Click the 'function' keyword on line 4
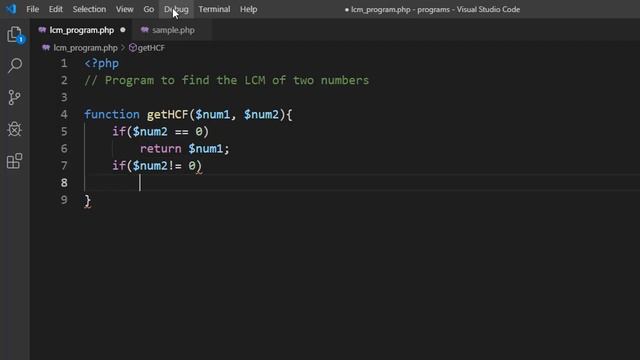 (112, 114)
